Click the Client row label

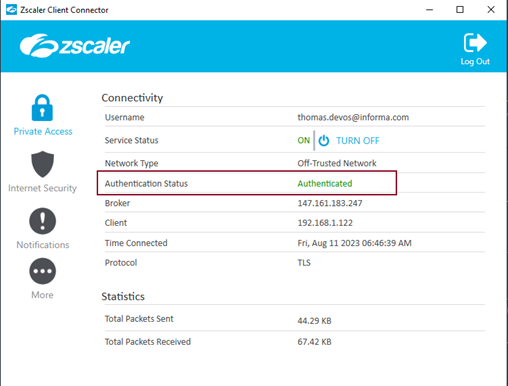tap(116, 223)
